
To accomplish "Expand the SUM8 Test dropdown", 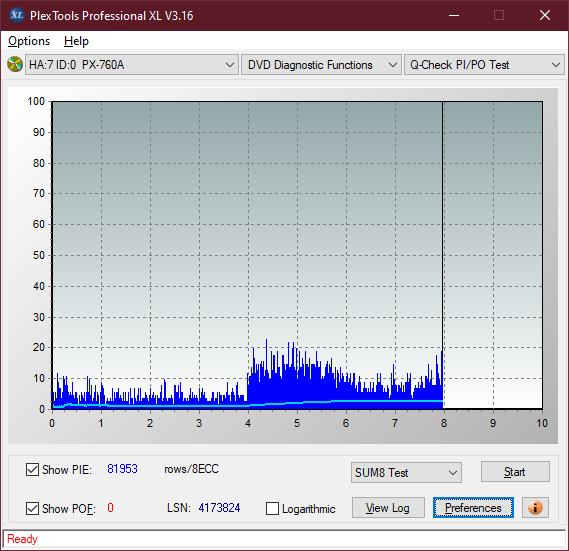I will pyautogui.click(x=406, y=473).
